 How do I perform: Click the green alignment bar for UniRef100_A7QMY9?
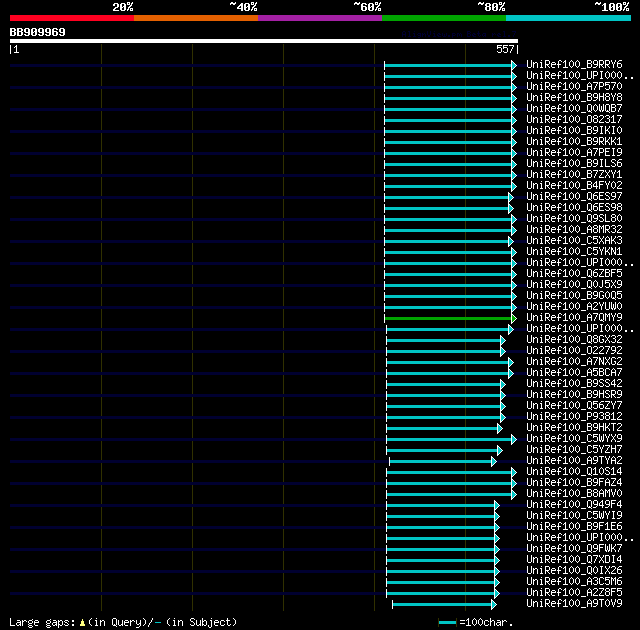point(451,318)
